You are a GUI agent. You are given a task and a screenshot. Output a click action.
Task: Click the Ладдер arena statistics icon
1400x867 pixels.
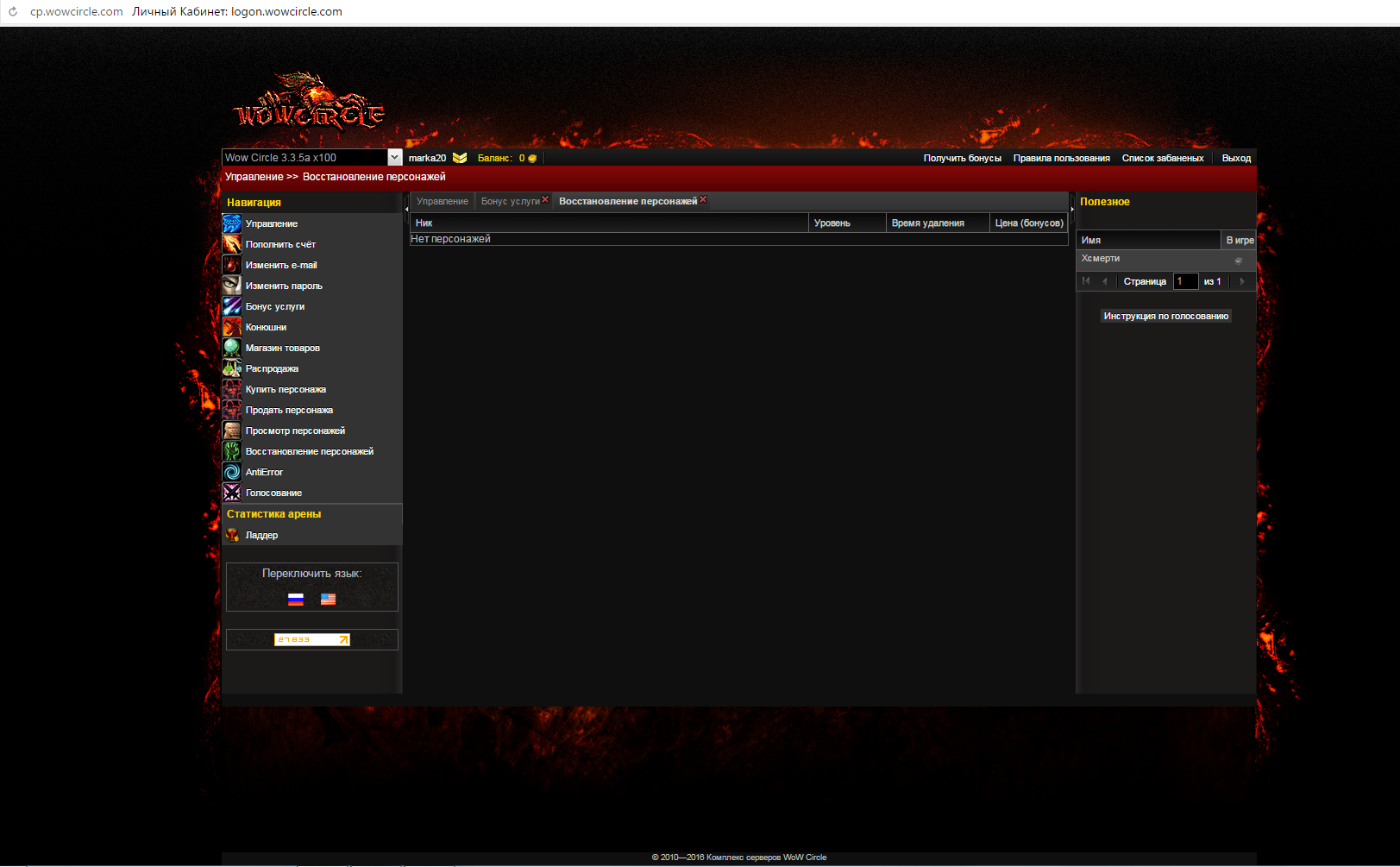[x=232, y=535]
